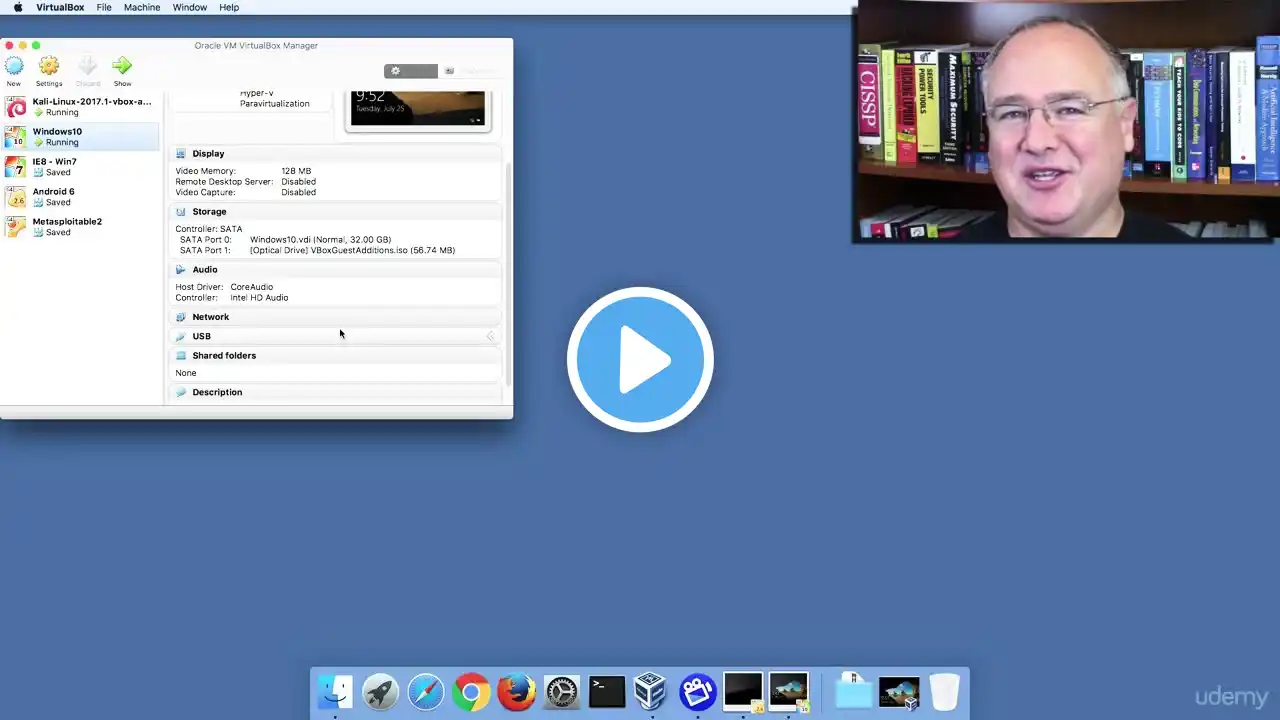The height and width of the screenshot is (720, 1280).
Task: Click the CoreAudio host driver value
Action: click(252, 287)
